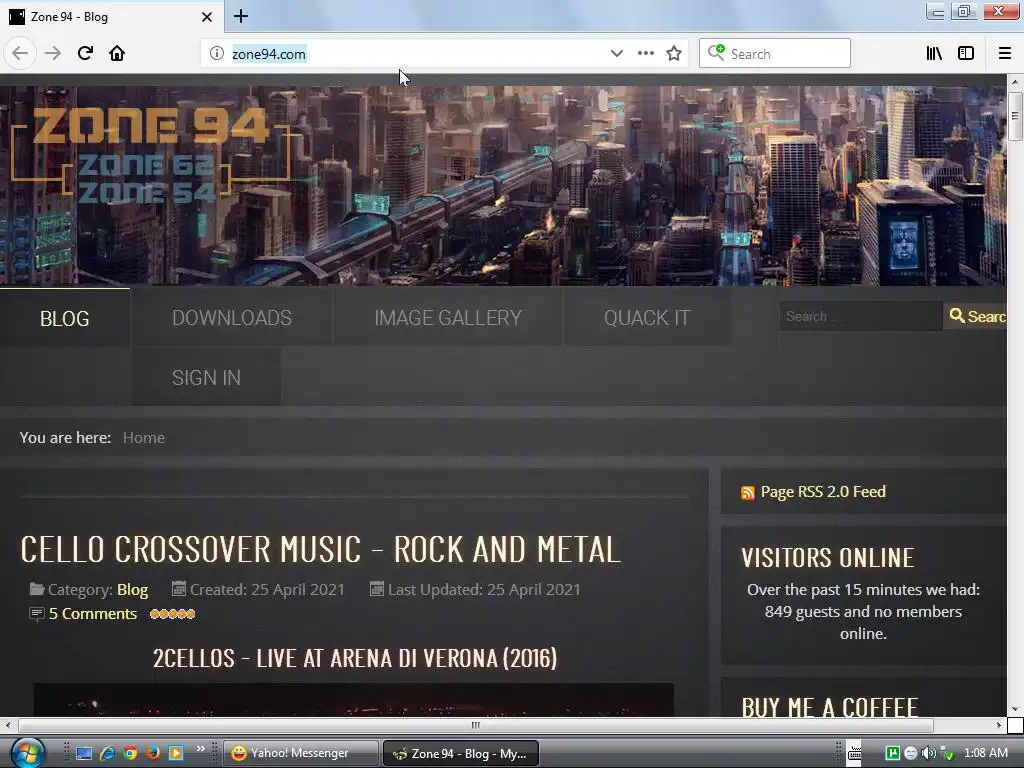Launch Firefox from quick launch
The image size is (1024, 768).
153,753
